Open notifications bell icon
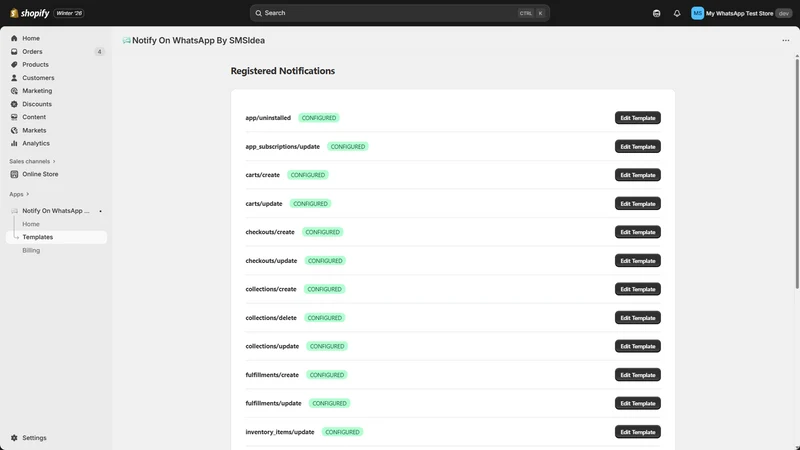 [x=677, y=13]
